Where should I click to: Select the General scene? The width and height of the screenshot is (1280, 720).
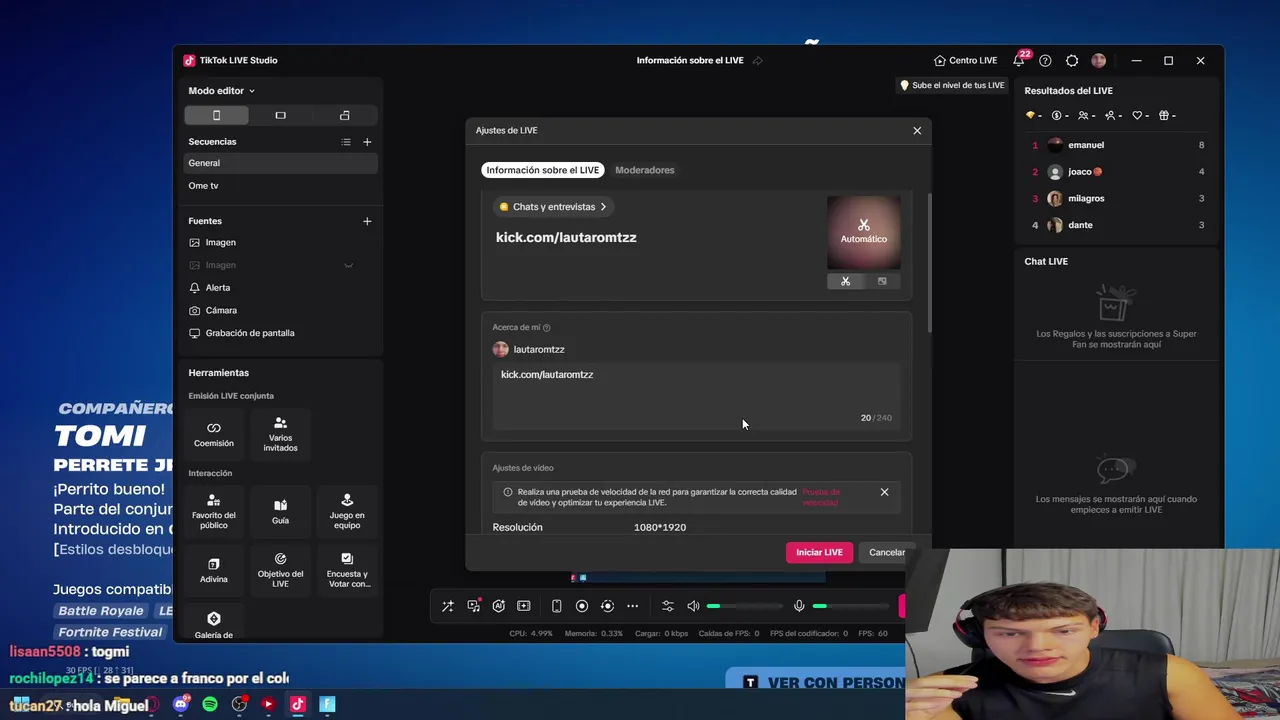point(281,163)
